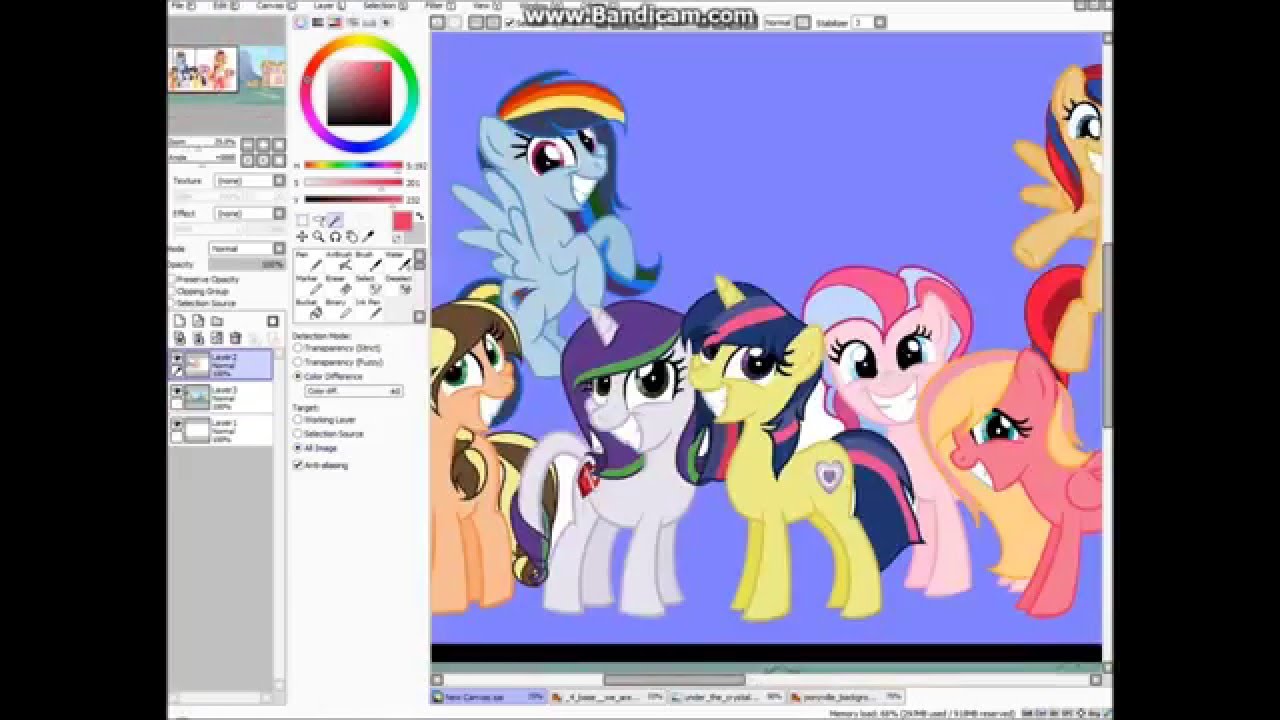Click the layer Opacity slider

(x=247, y=264)
